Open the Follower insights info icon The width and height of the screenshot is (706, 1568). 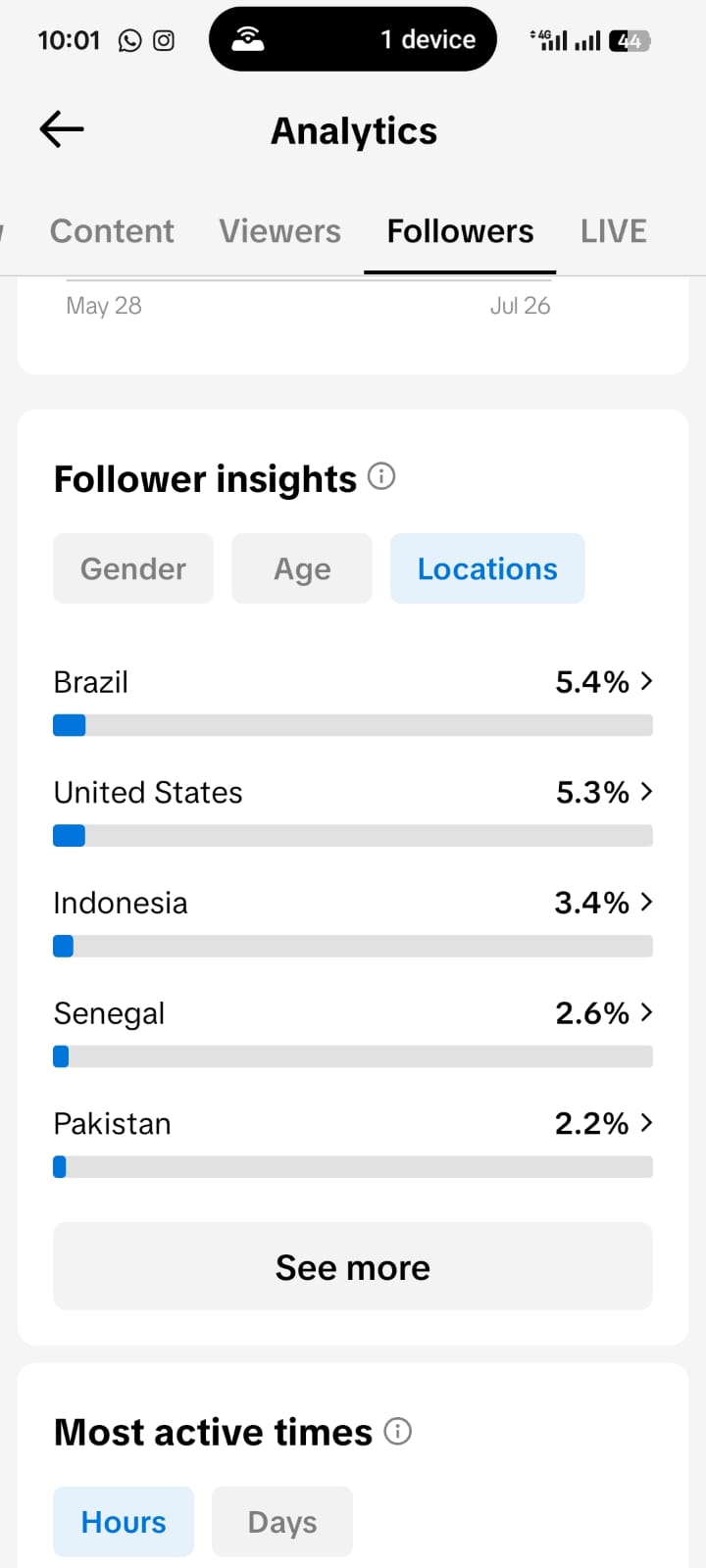[x=381, y=477]
